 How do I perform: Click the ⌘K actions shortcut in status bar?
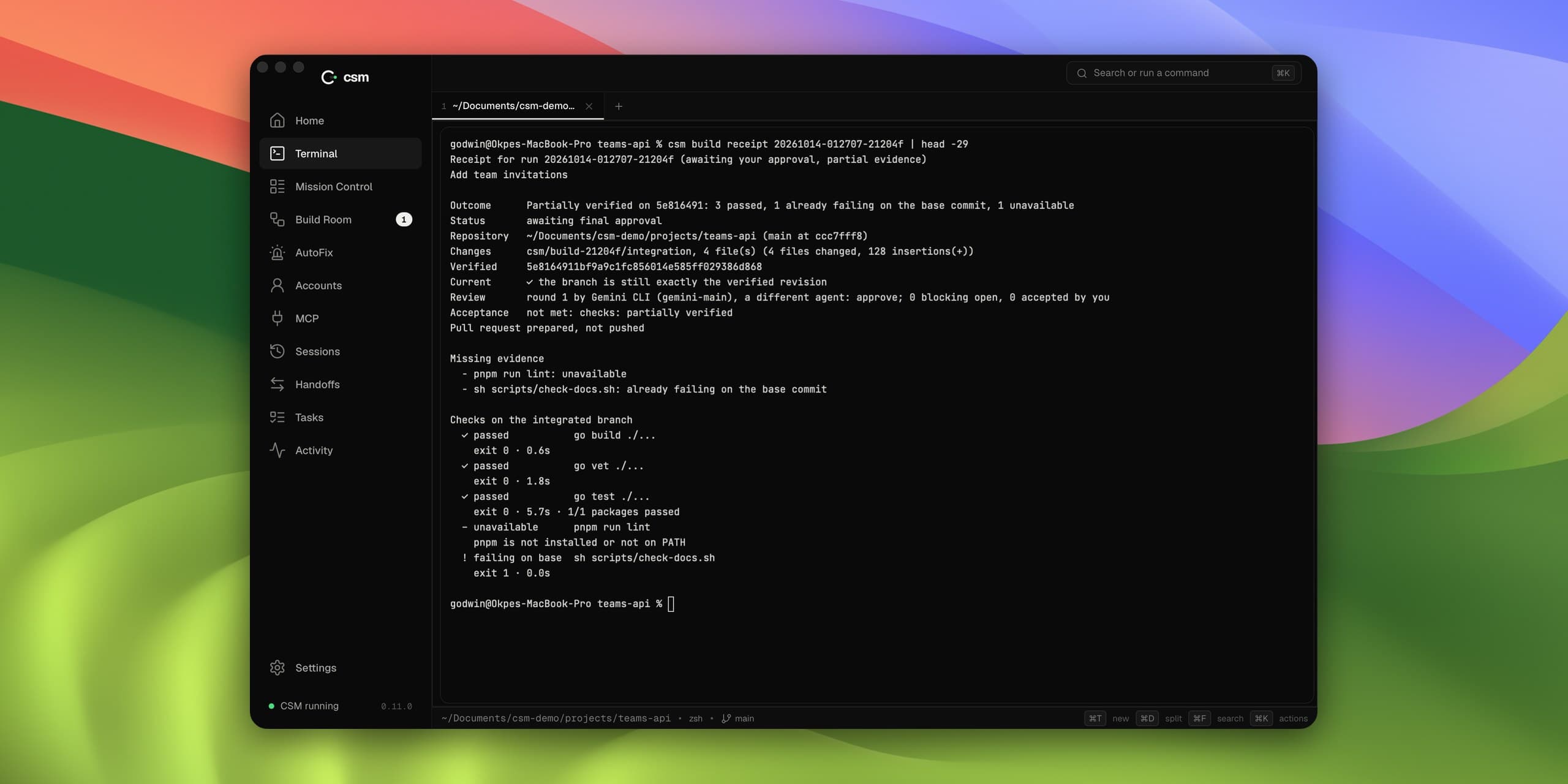coord(1261,718)
